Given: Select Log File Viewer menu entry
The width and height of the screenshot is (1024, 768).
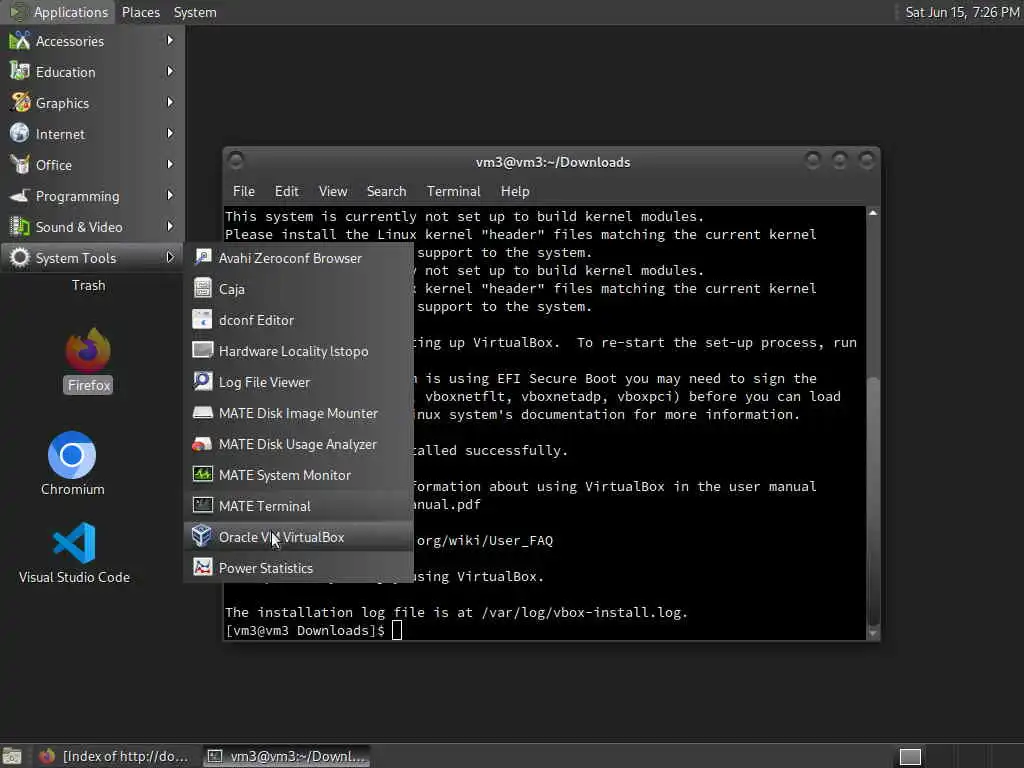Looking at the screenshot, I should click(298, 382).
